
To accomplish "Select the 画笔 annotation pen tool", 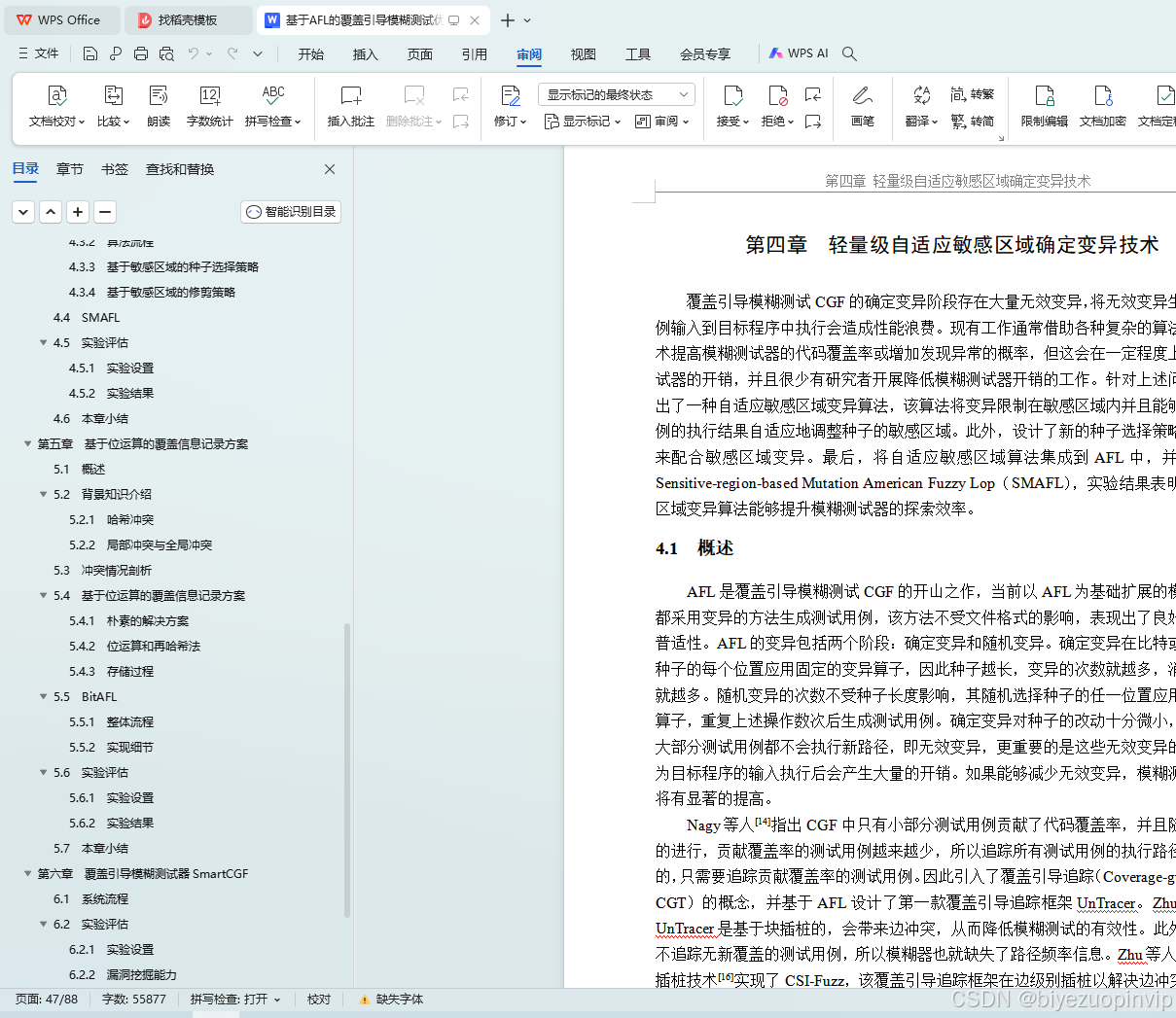I will 862,107.
